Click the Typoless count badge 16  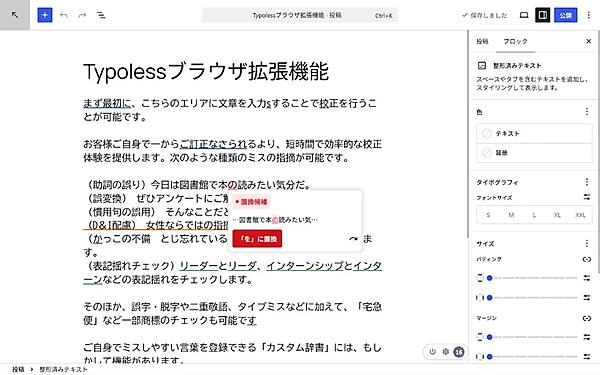pyautogui.click(x=459, y=352)
